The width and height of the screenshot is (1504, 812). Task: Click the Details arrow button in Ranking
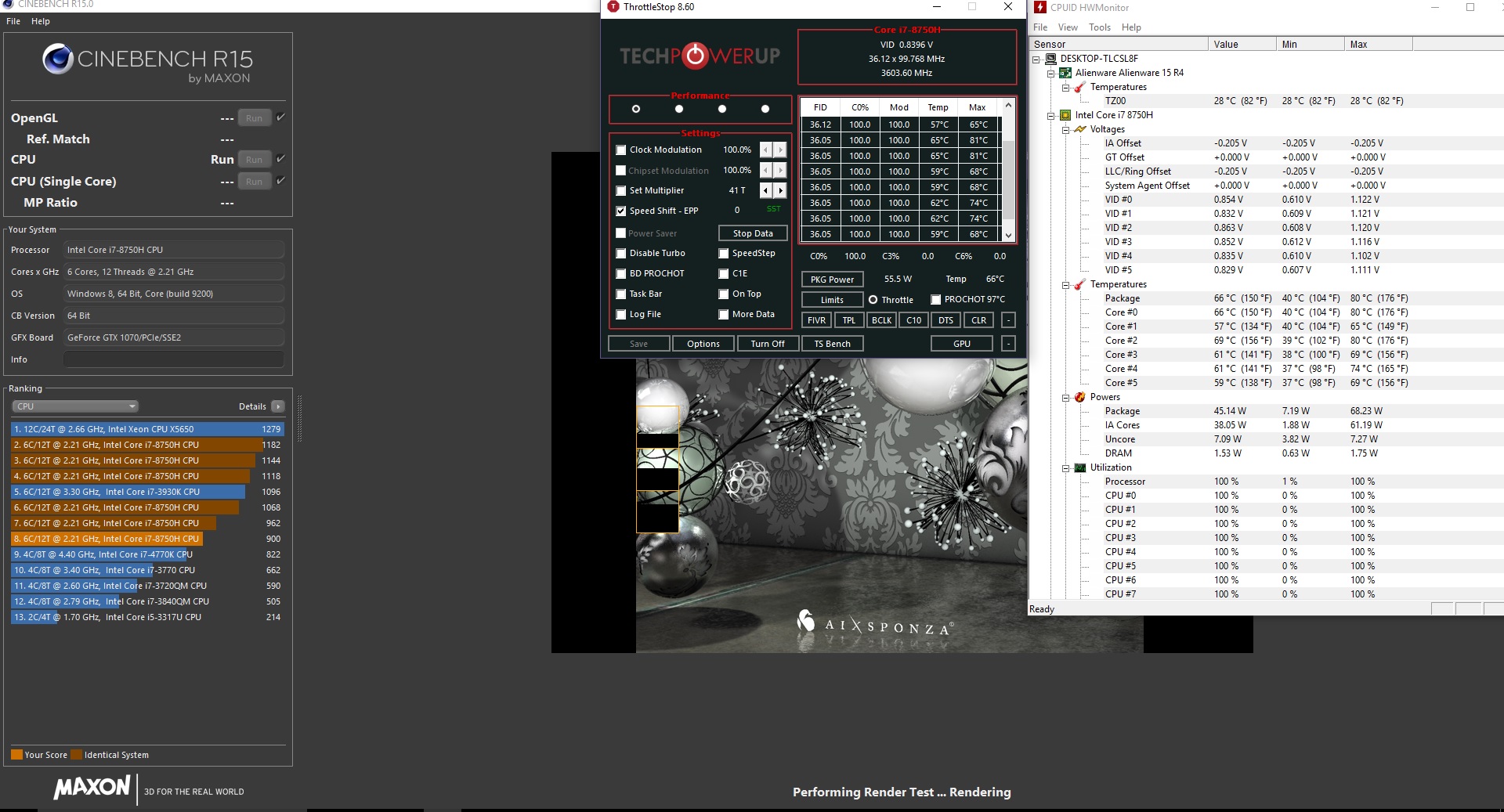tap(277, 406)
